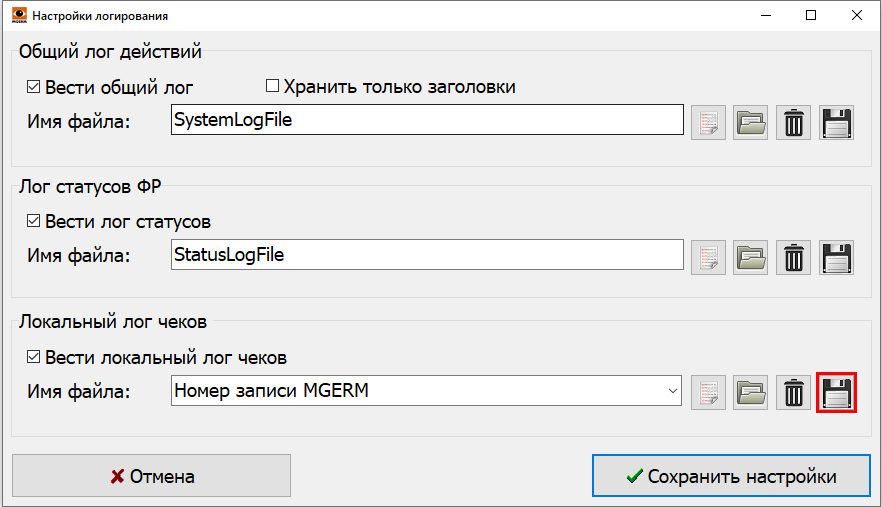Image resolution: width=882 pixels, height=507 pixels.
Task: Click floppy save icon next to SystemLogFile
Action: tap(836, 122)
